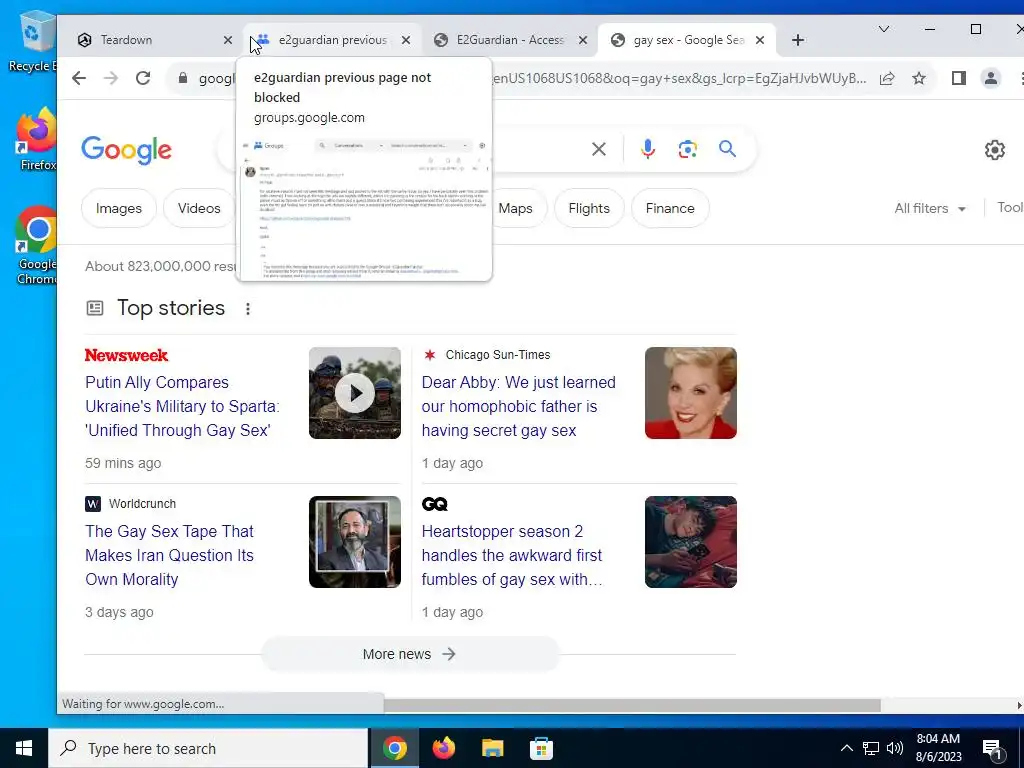Launch Firefox from the taskbar
This screenshot has width=1024, height=768.
click(x=443, y=748)
